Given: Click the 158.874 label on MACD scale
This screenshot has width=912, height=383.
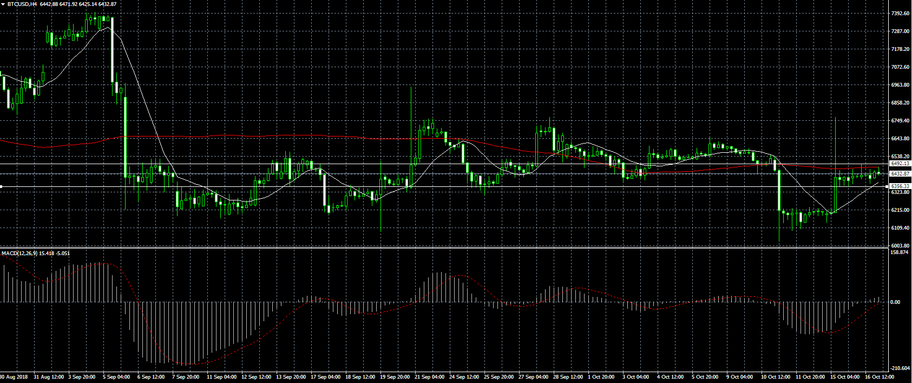Looking at the screenshot, I should [x=900, y=253].
